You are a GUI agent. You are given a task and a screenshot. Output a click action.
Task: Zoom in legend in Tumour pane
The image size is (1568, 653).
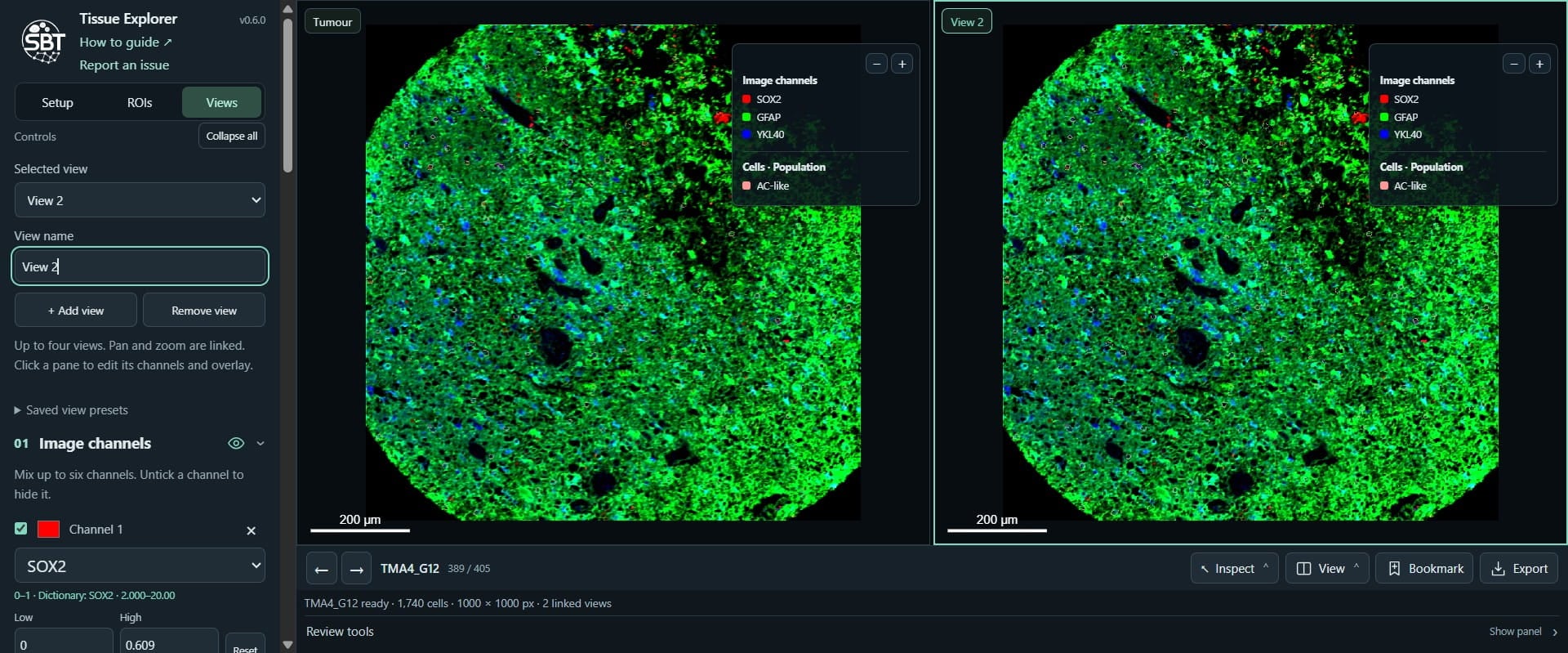(x=902, y=64)
